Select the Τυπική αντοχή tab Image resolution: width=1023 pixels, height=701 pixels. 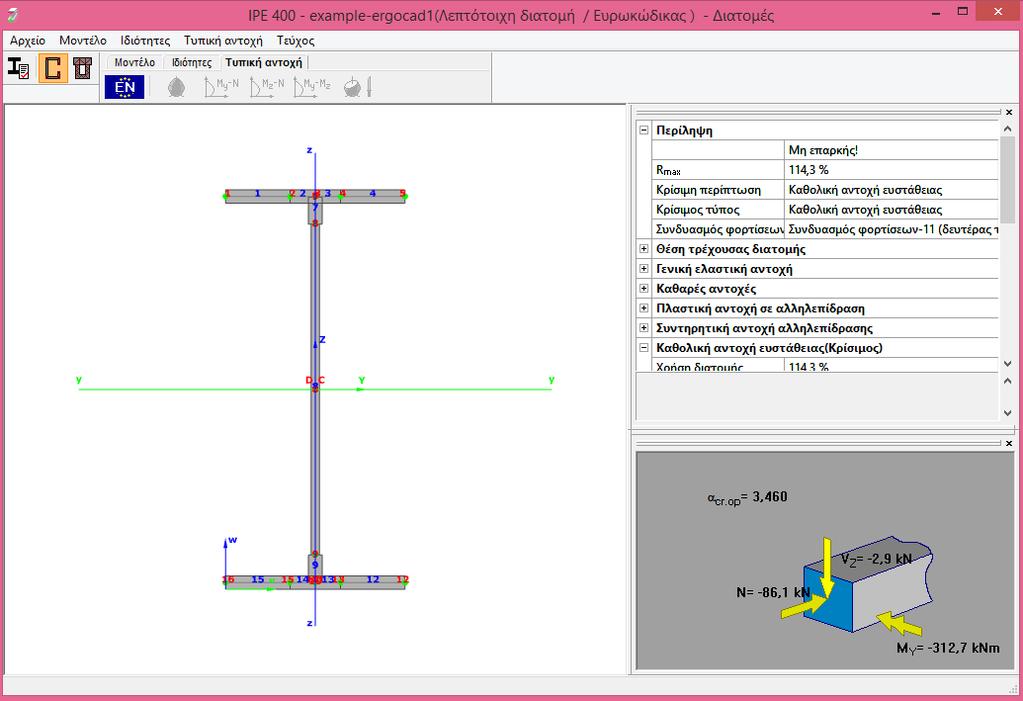tap(264, 63)
